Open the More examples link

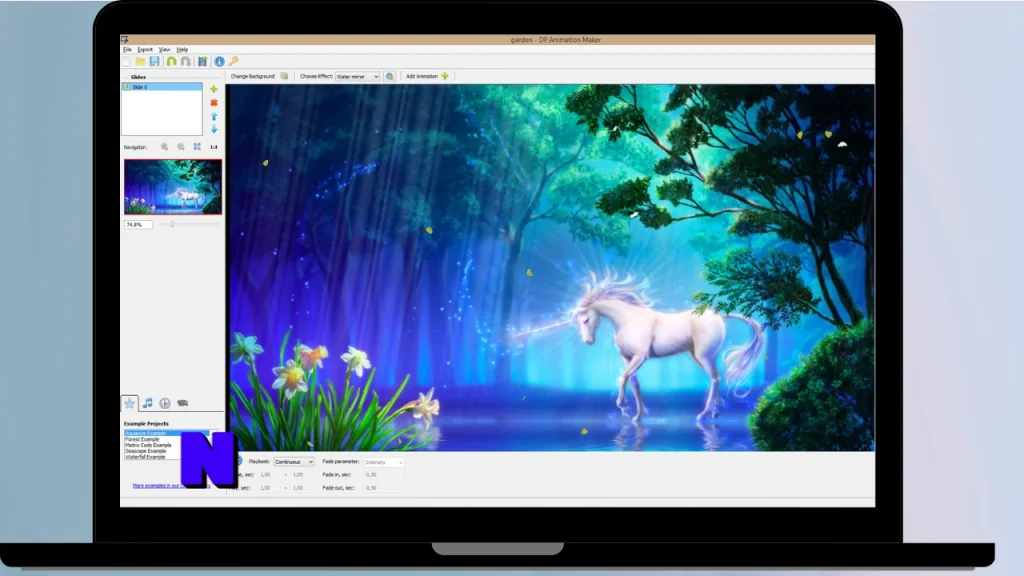171,486
